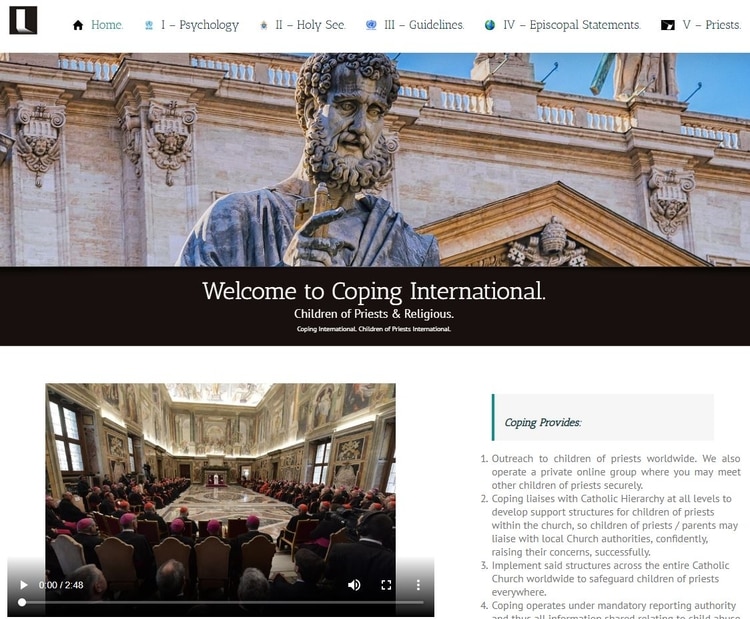This screenshot has width=750, height=619.
Task: Click the Psychology menu icon
Action: click(149, 25)
